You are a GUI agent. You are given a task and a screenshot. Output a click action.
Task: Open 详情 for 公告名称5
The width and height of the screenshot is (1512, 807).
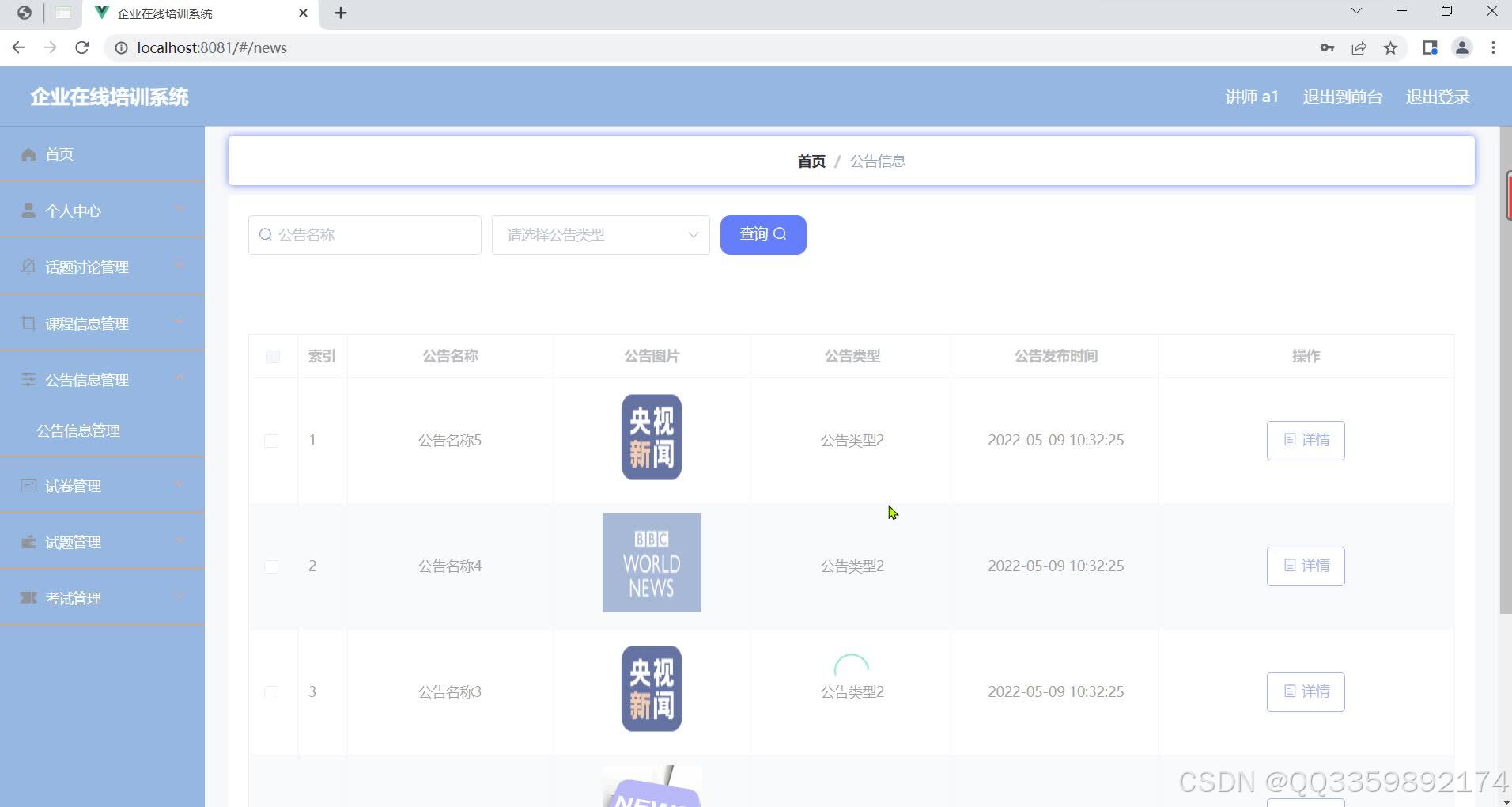1306,441
